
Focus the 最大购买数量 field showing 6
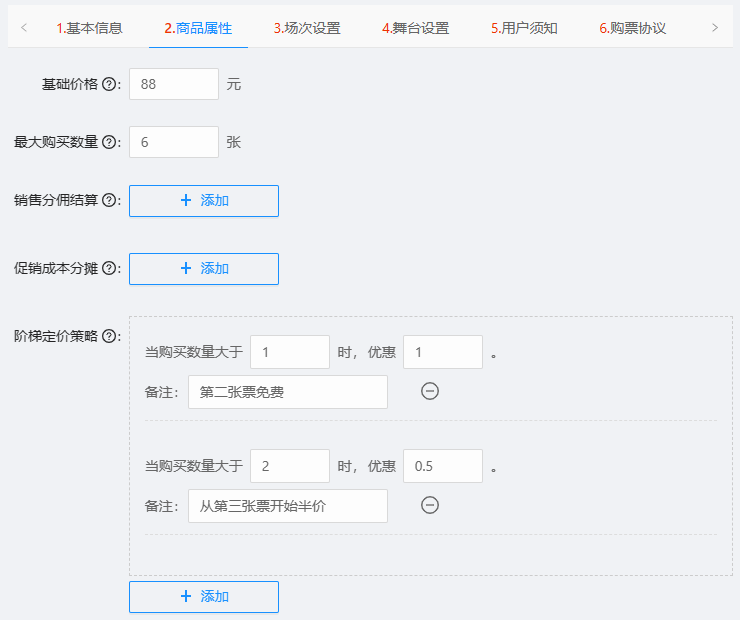[x=174, y=142]
